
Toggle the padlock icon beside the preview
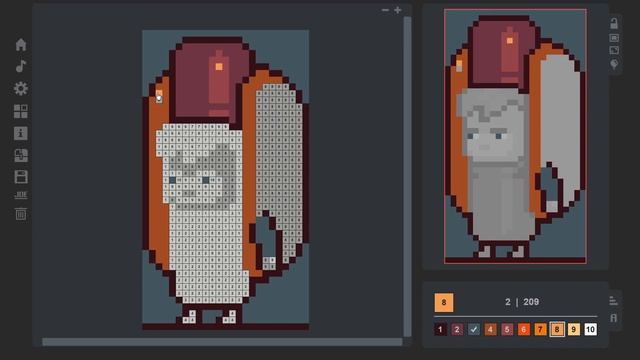click(x=614, y=23)
